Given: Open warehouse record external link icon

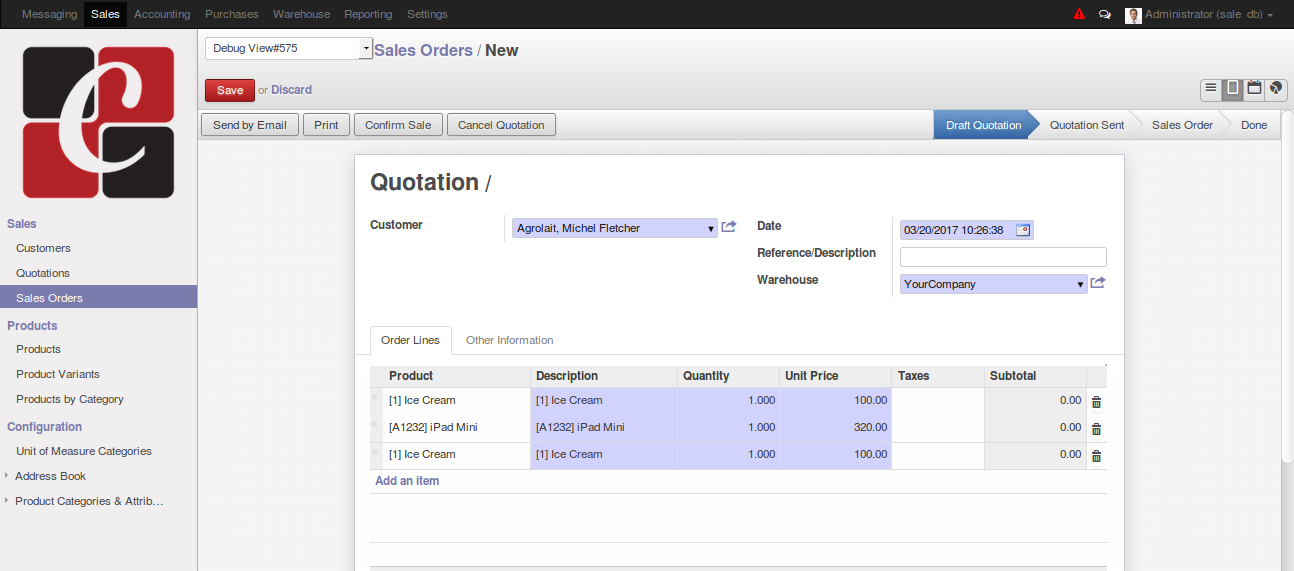Looking at the screenshot, I should click(x=1097, y=283).
